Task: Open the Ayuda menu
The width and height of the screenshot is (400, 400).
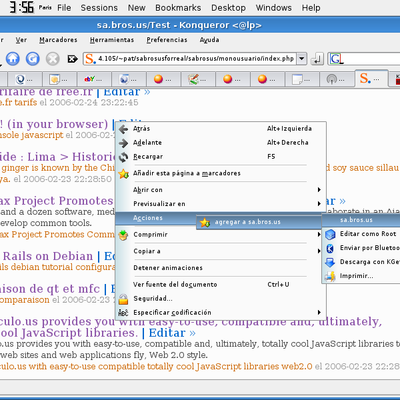Action: click(209, 40)
